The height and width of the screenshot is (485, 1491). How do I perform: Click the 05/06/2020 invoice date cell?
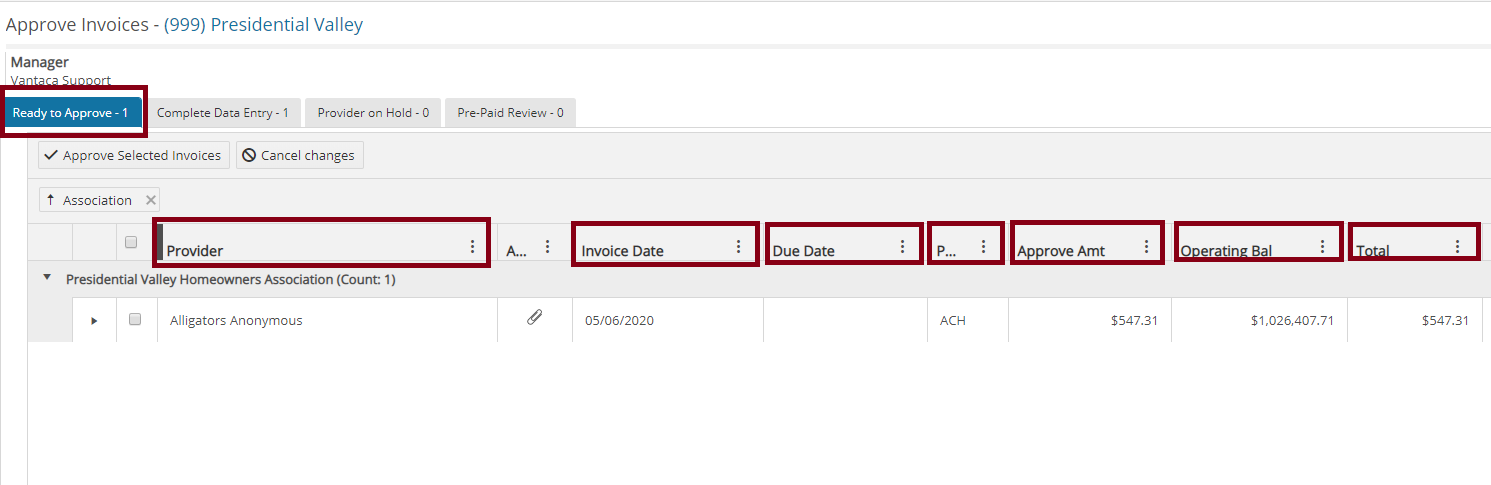(x=667, y=320)
